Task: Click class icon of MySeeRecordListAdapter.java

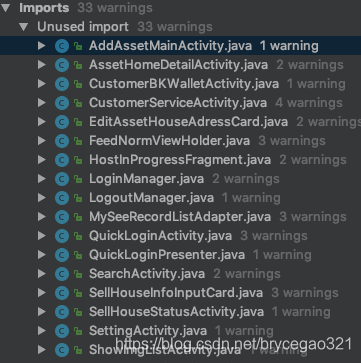Action: tap(62, 217)
